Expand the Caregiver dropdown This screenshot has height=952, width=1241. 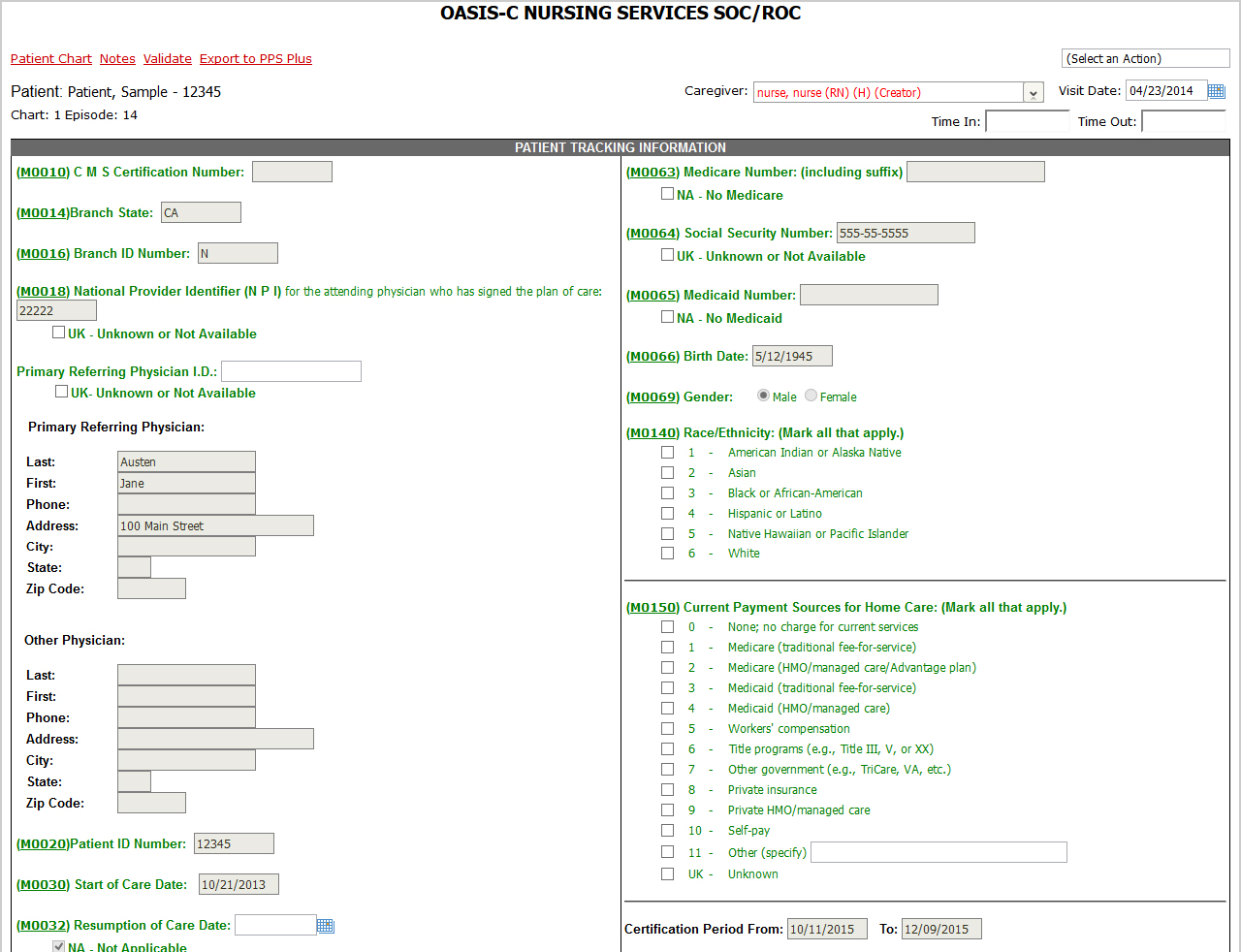1034,93
